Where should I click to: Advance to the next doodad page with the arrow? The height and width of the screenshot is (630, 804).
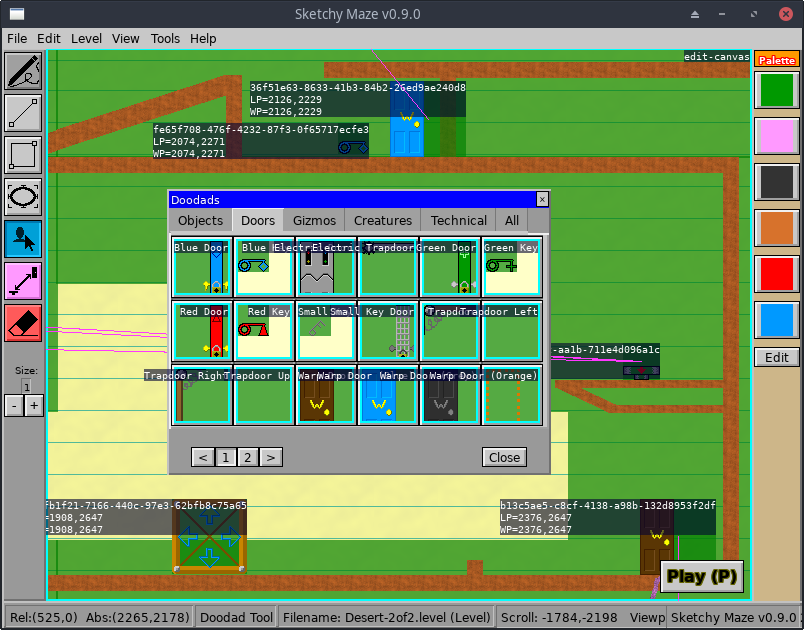click(270, 457)
